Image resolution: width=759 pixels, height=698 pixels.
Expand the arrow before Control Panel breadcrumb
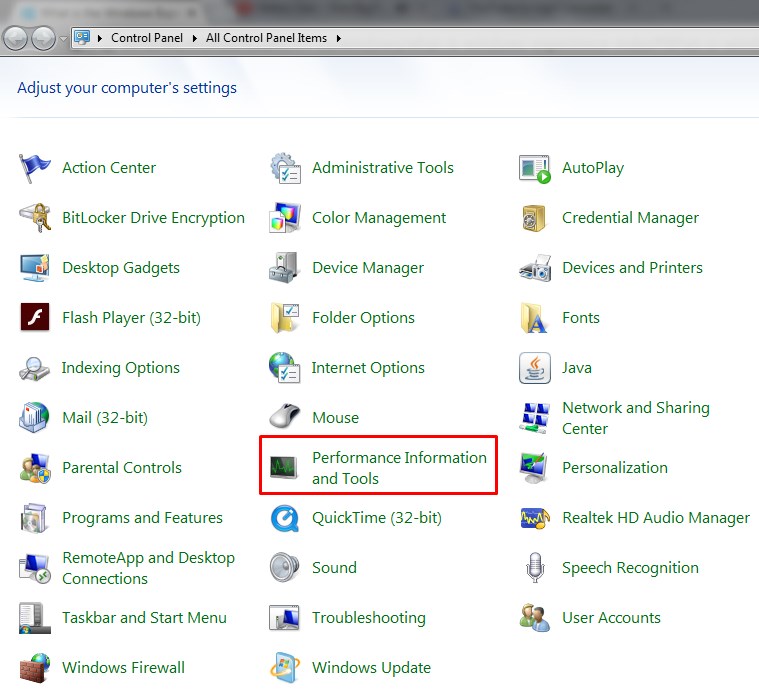click(x=100, y=38)
